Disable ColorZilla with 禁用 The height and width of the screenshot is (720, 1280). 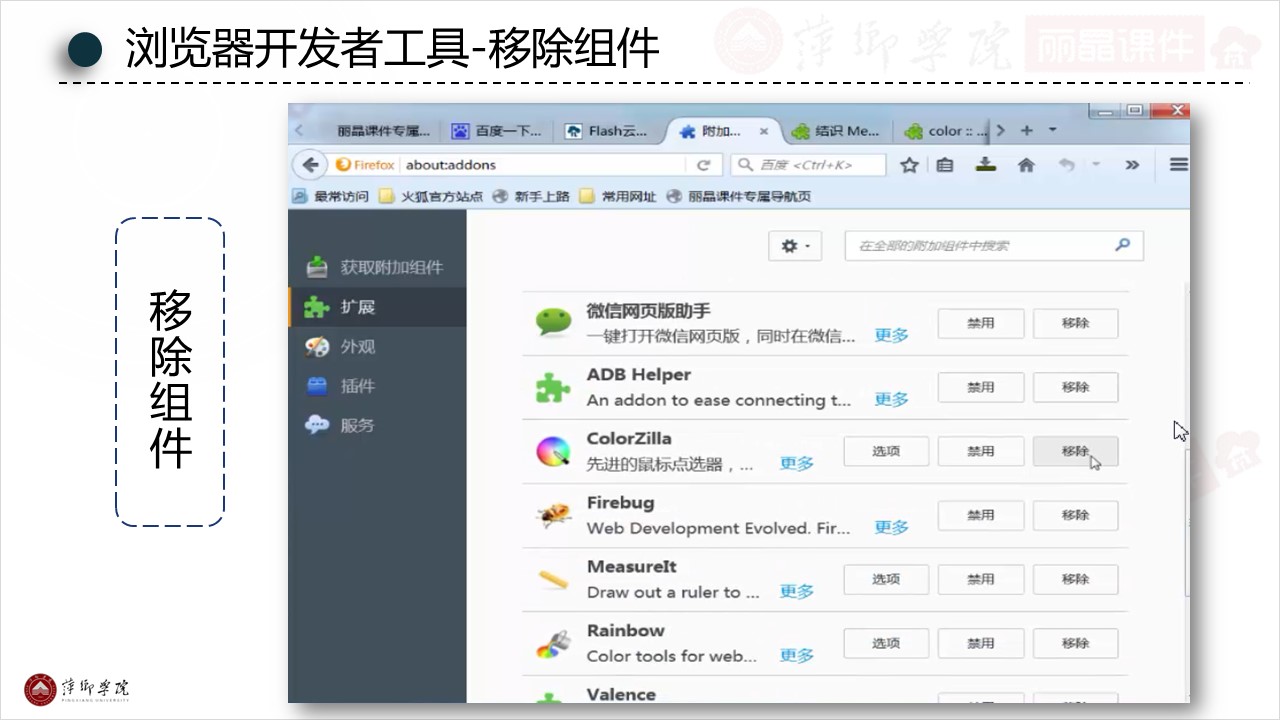(x=981, y=451)
